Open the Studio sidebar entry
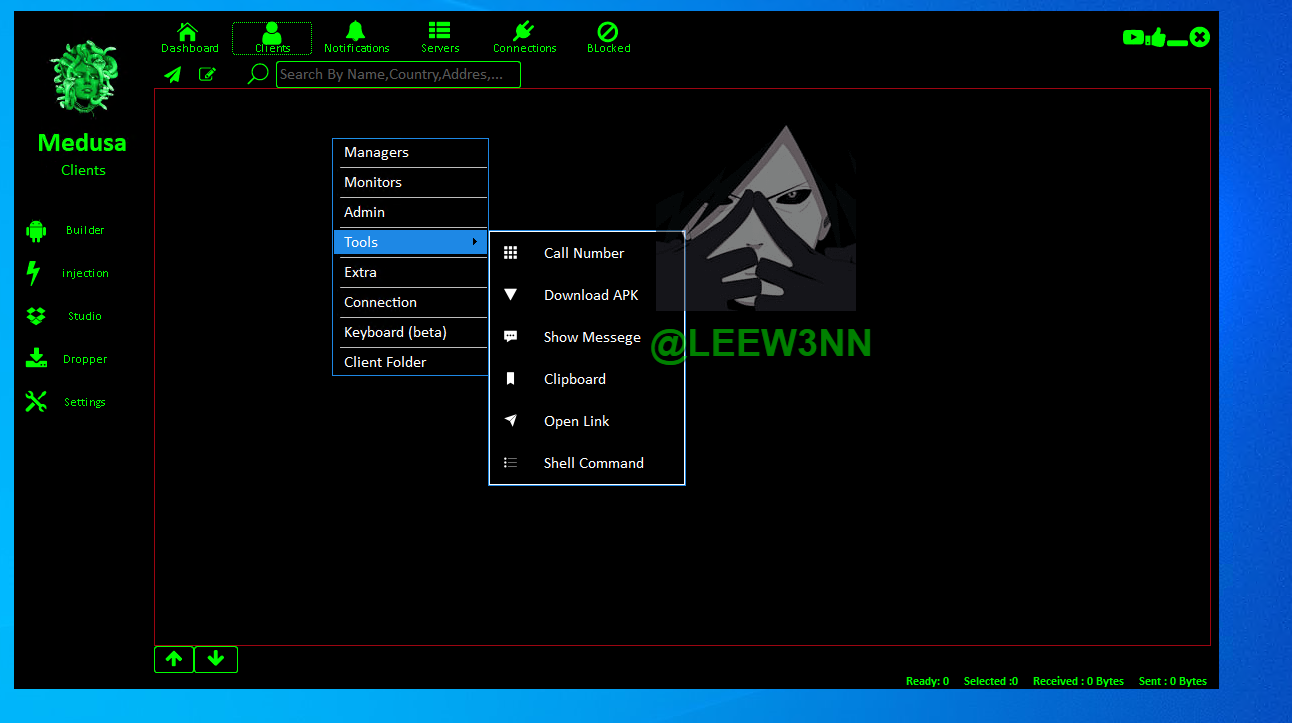 [84, 316]
